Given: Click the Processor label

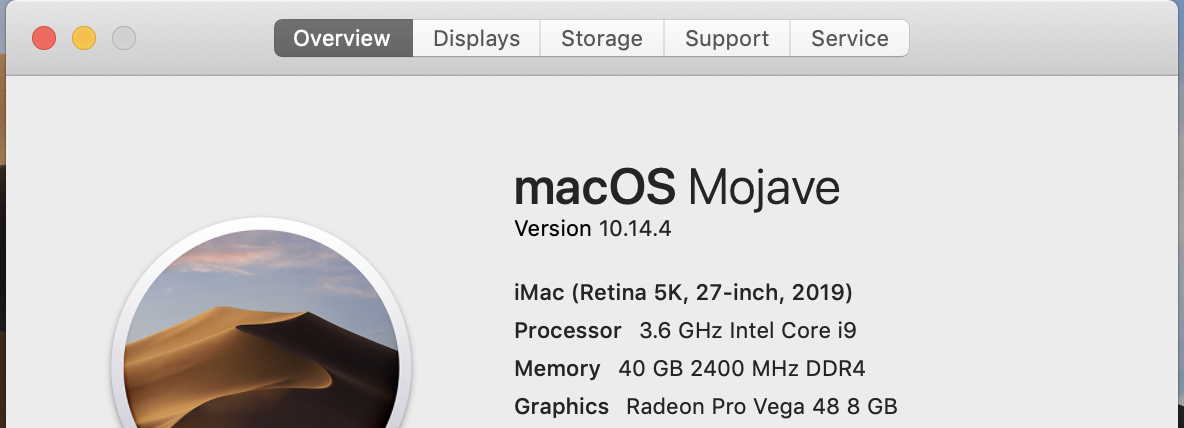Looking at the screenshot, I should click(x=567, y=330).
